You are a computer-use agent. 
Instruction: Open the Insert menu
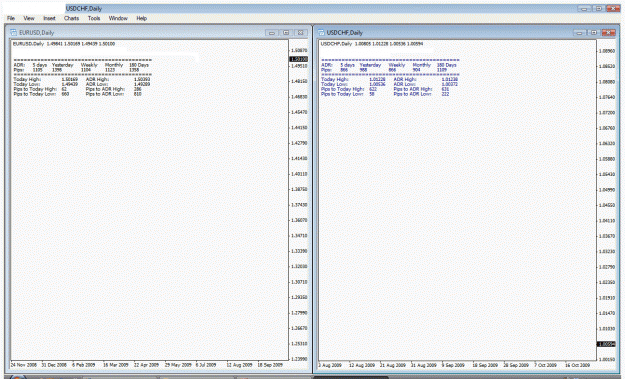click(49, 18)
